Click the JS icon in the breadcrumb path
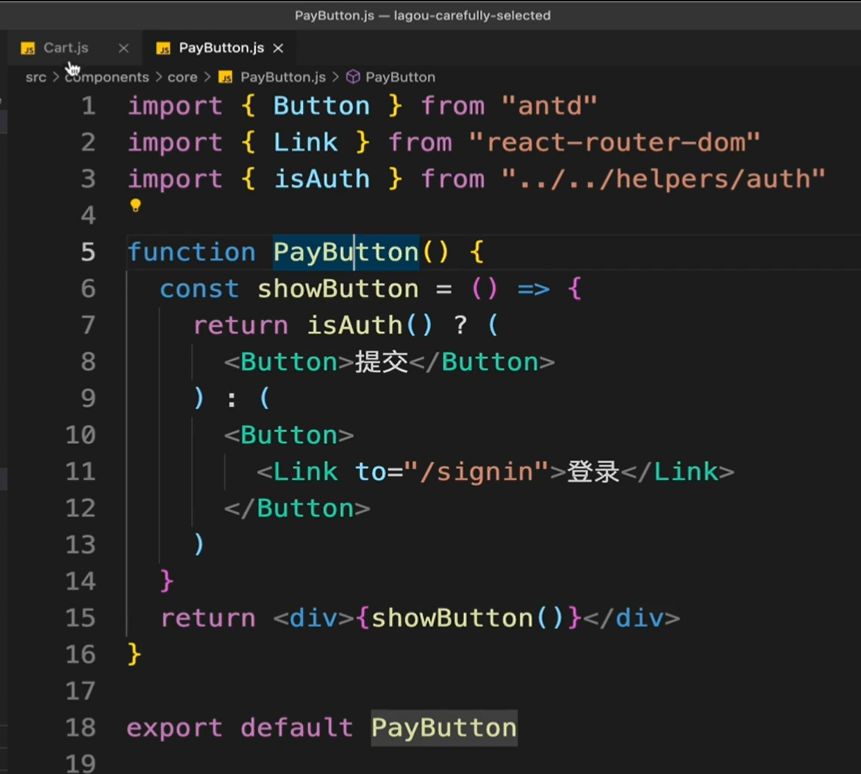Image resolution: width=861 pixels, height=774 pixels. click(226, 77)
